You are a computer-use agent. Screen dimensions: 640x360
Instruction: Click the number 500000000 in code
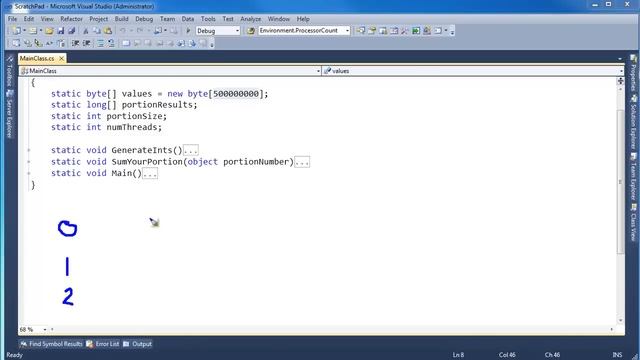236,94
